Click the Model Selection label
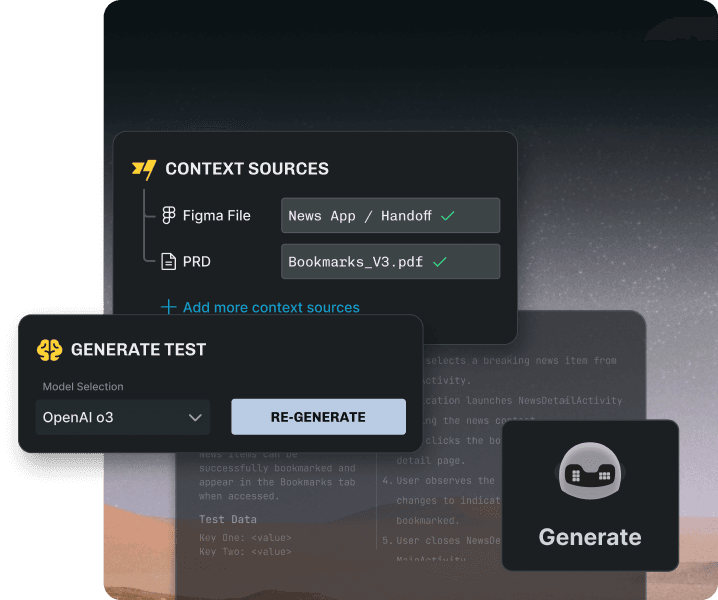Screen dimensions: 718x600 tap(83, 387)
